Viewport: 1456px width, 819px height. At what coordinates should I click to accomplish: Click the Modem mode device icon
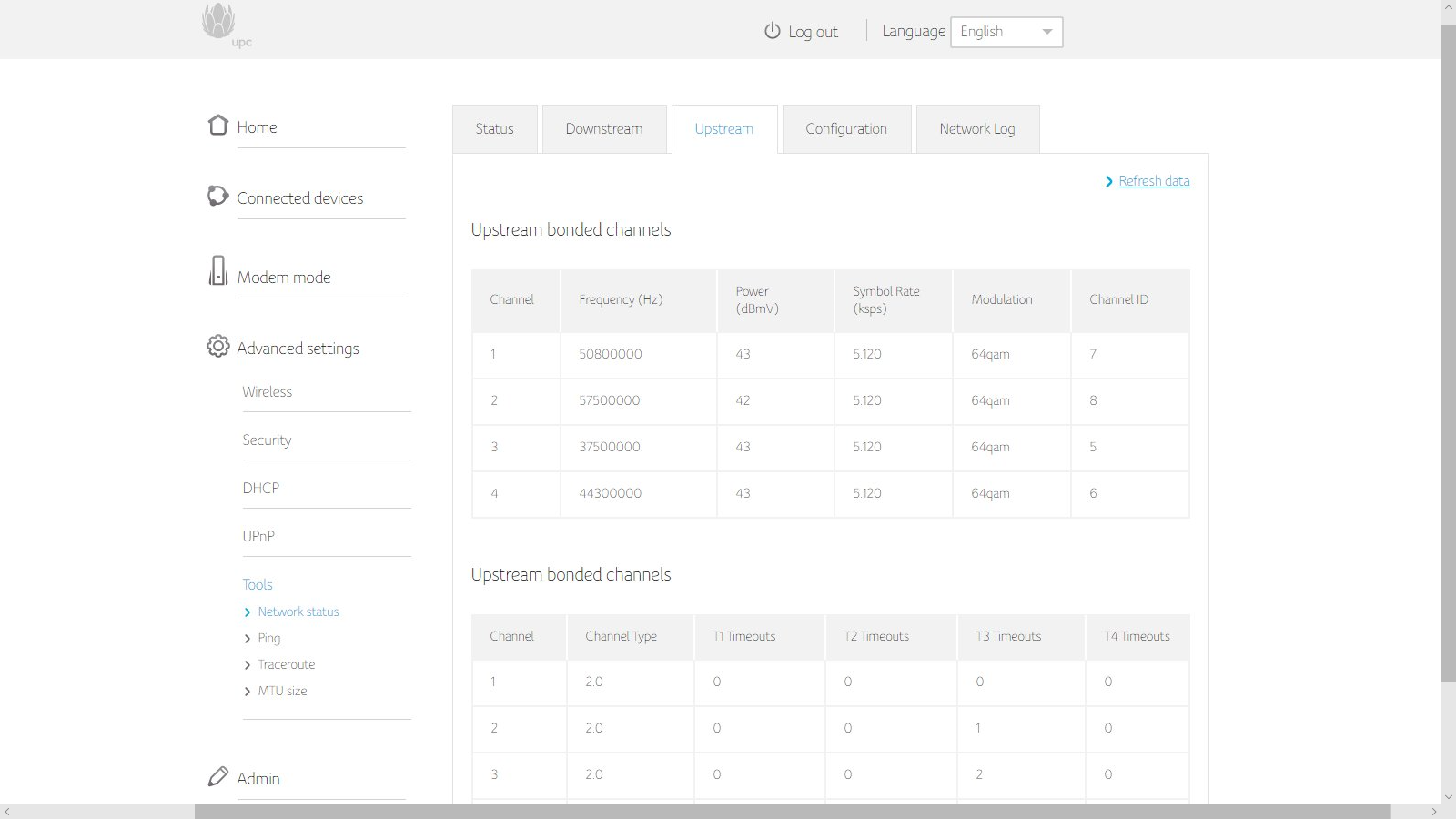(218, 270)
